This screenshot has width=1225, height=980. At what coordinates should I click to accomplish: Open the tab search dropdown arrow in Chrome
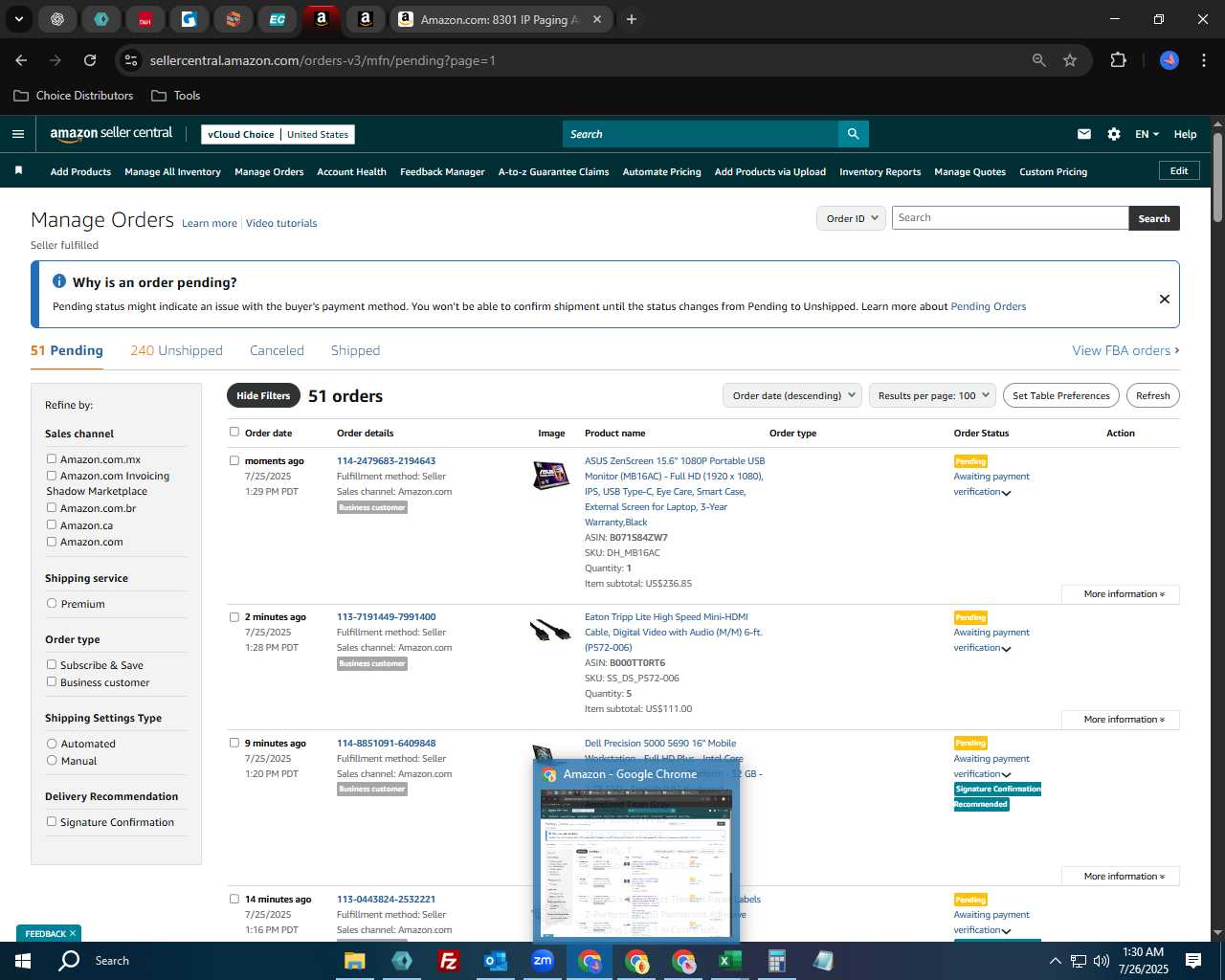click(19, 19)
